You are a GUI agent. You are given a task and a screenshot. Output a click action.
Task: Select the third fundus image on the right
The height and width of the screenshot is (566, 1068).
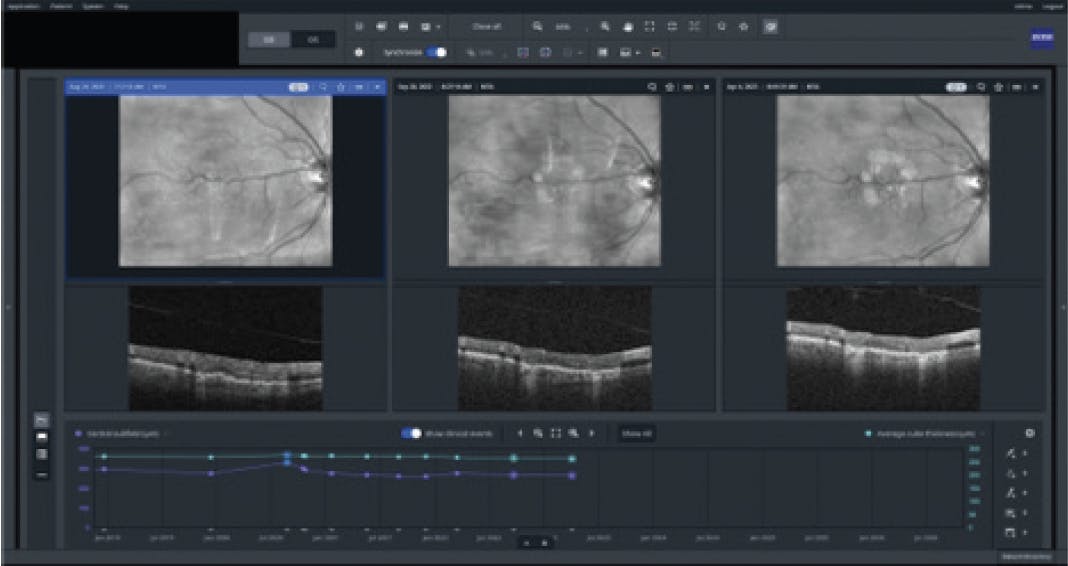point(883,181)
